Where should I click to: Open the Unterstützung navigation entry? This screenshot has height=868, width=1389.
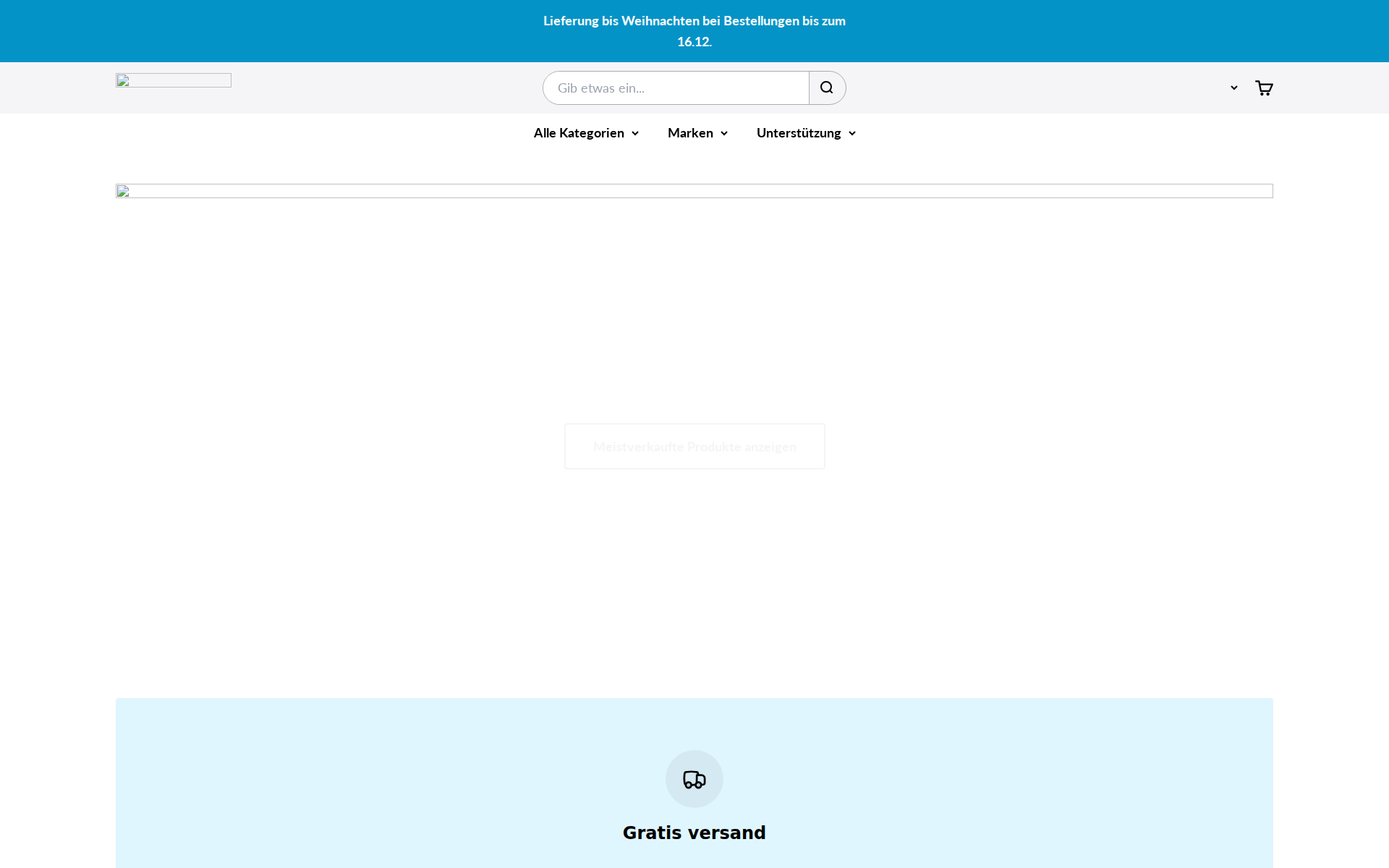tap(799, 133)
